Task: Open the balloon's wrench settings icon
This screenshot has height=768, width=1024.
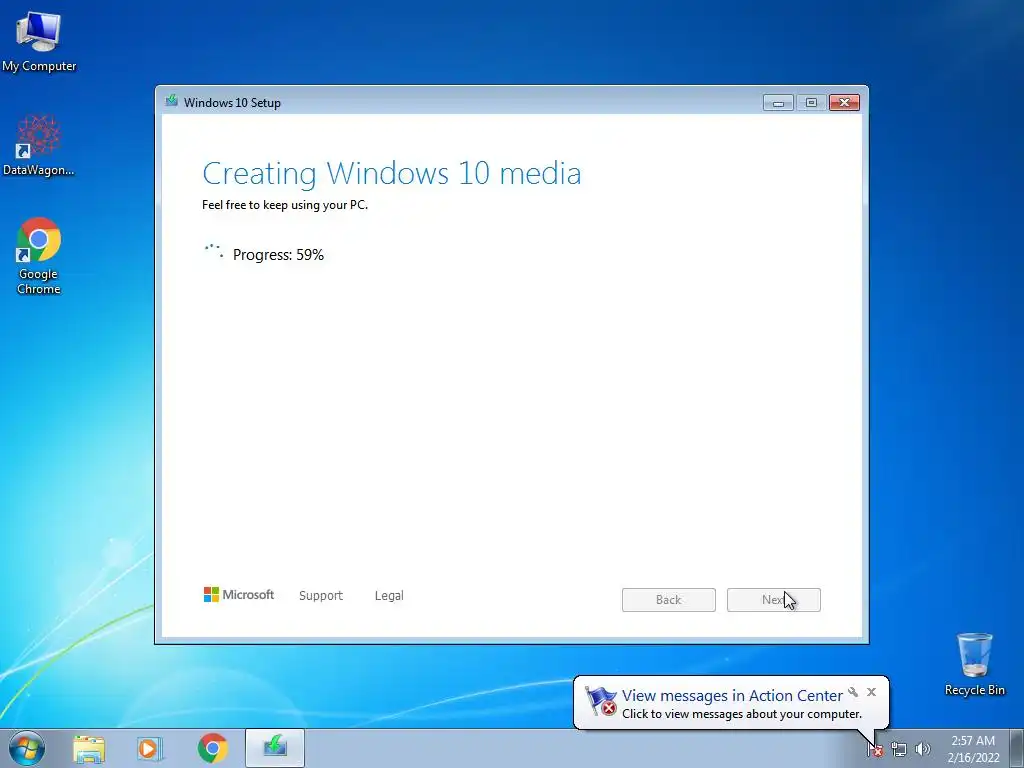Action: click(853, 692)
